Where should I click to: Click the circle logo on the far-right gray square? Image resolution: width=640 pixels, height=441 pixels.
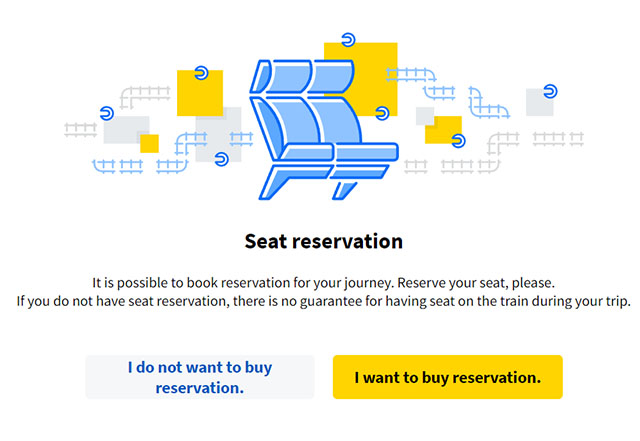(550, 91)
